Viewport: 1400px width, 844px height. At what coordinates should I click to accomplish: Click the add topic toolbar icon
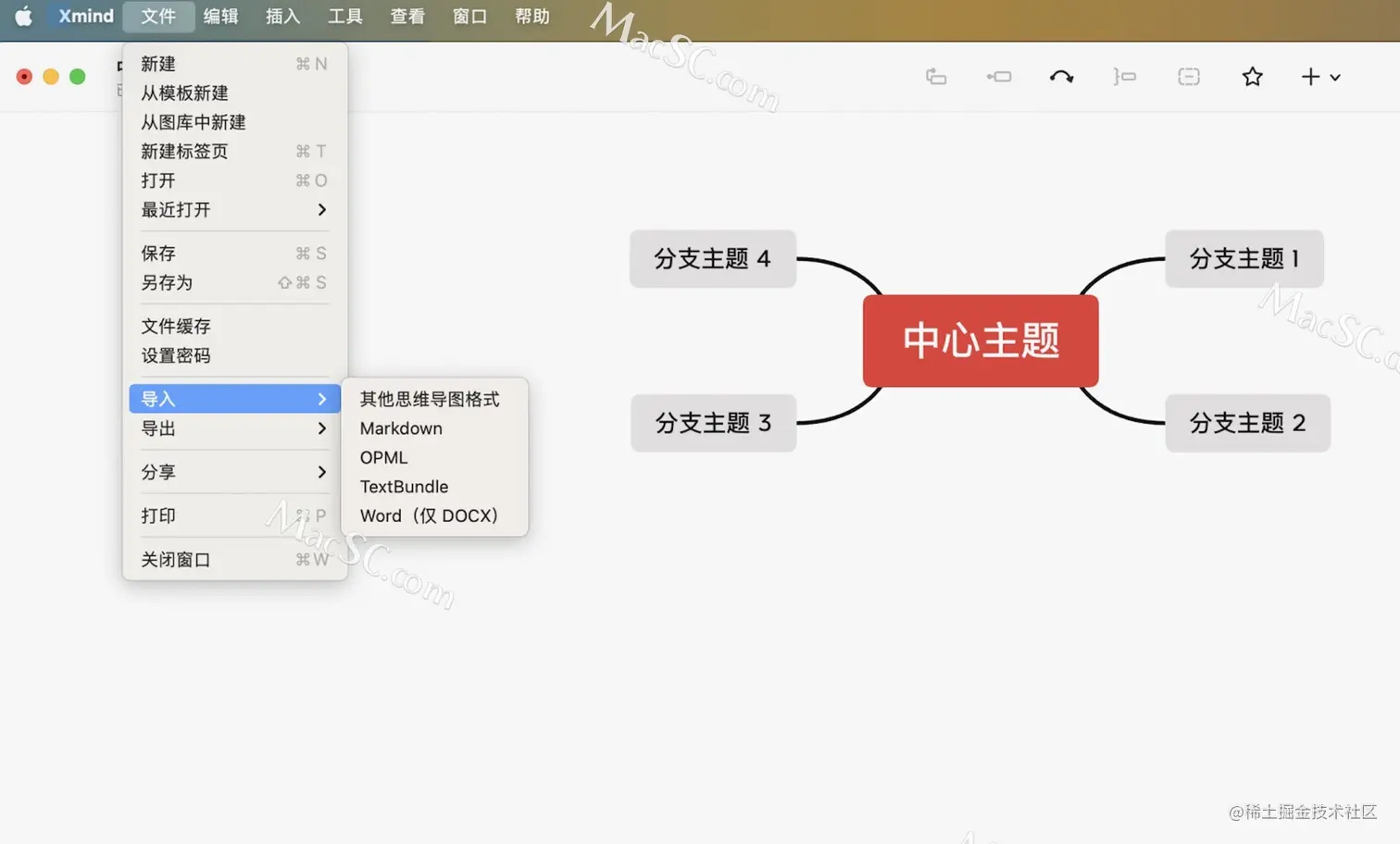tap(936, 77)
